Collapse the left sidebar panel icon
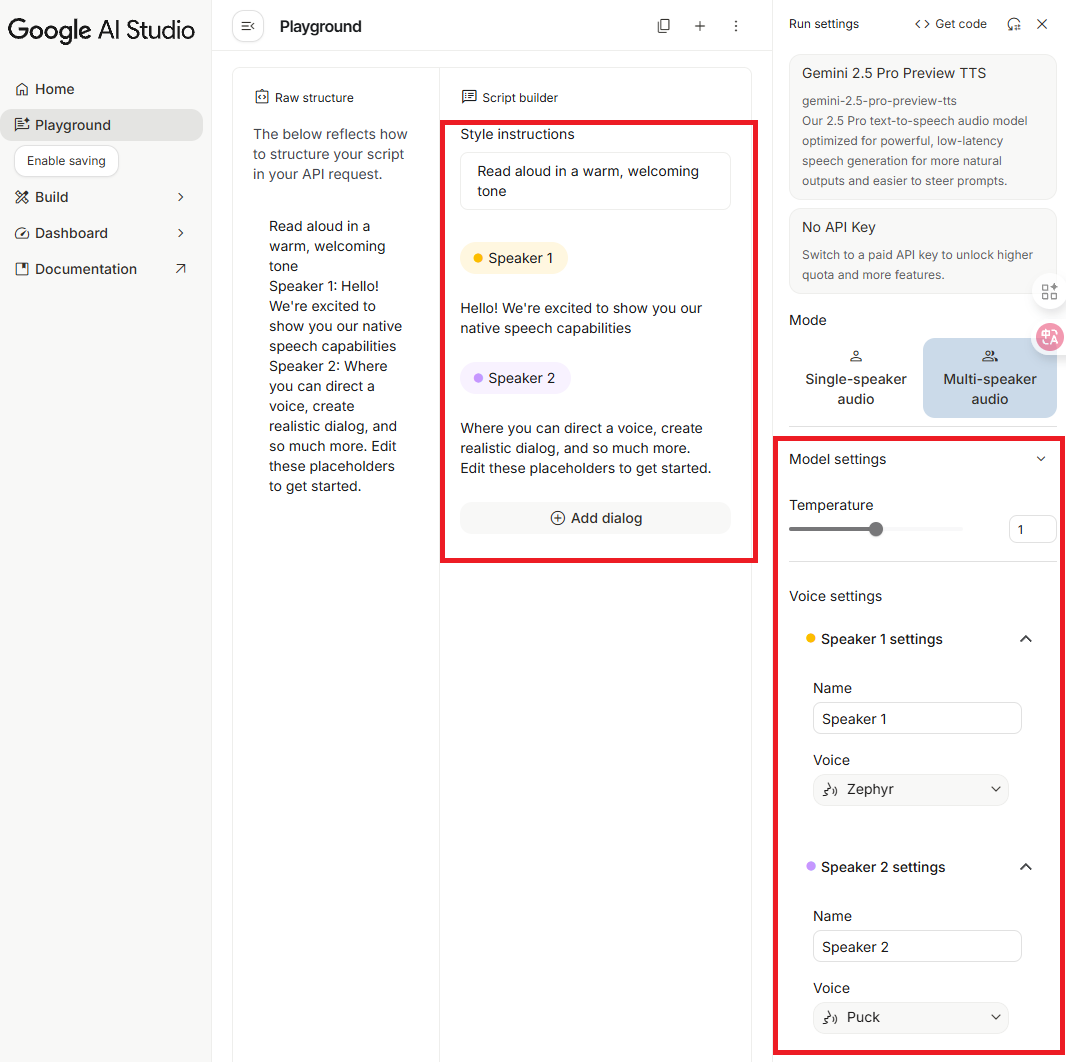Image resolution: width=1066 pixels, height=1062 pixels. (x=248, y=26)
